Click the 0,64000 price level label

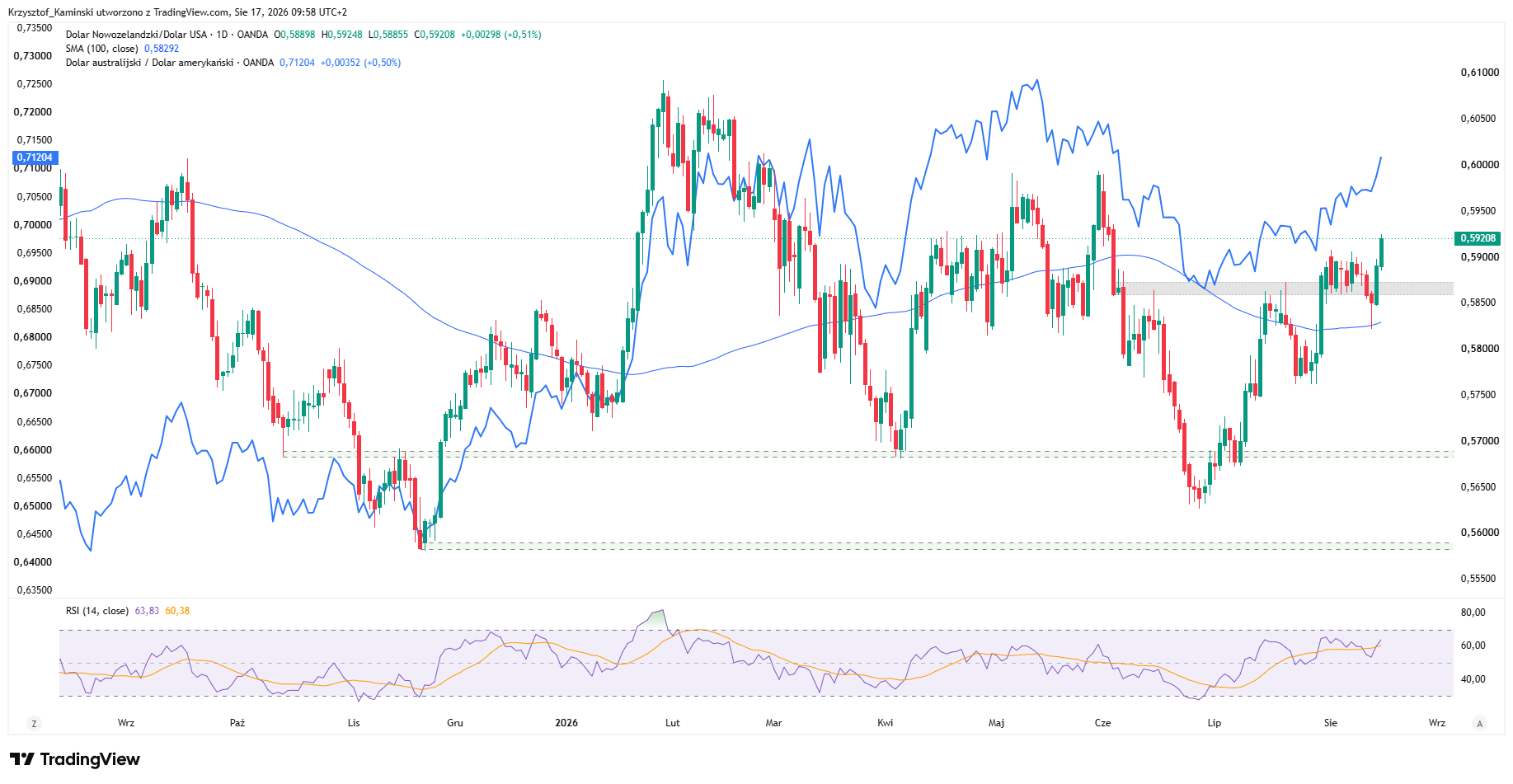click(34, 562)
